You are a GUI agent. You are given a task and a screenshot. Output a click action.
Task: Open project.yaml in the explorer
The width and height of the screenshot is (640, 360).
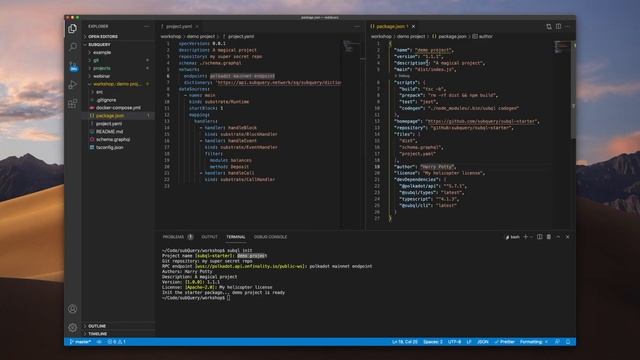(x=109, y=124)
